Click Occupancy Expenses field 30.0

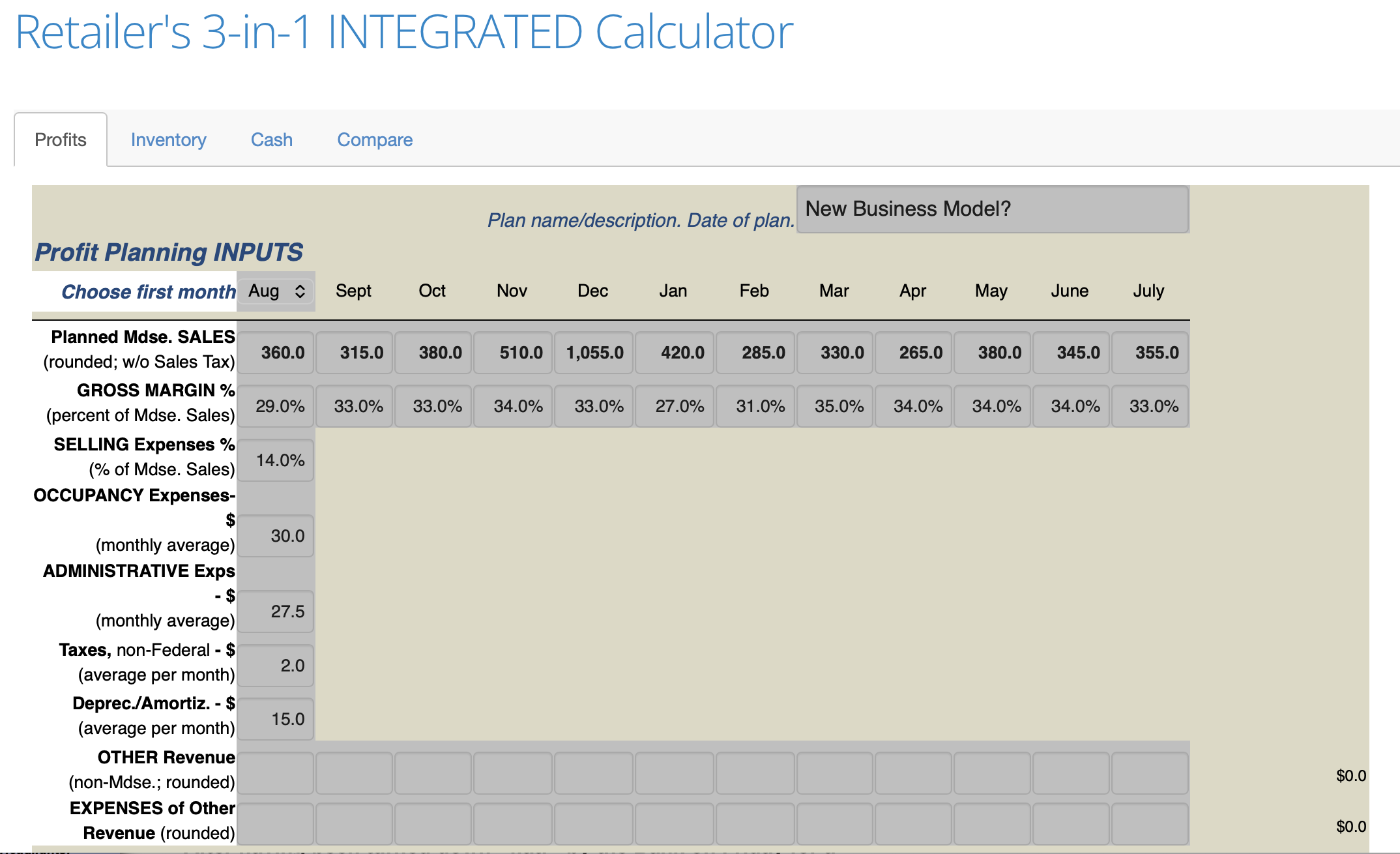[x=276, y=536]
